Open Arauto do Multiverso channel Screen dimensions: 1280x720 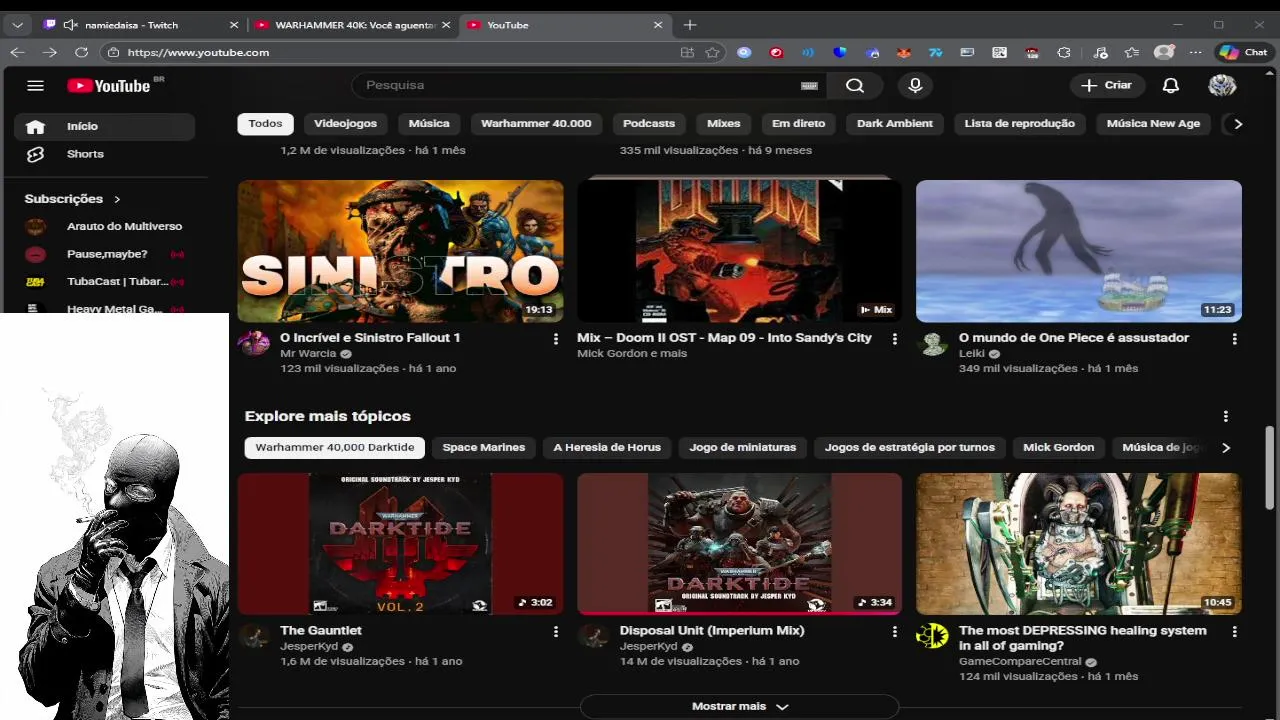click(x=104, y=226)
